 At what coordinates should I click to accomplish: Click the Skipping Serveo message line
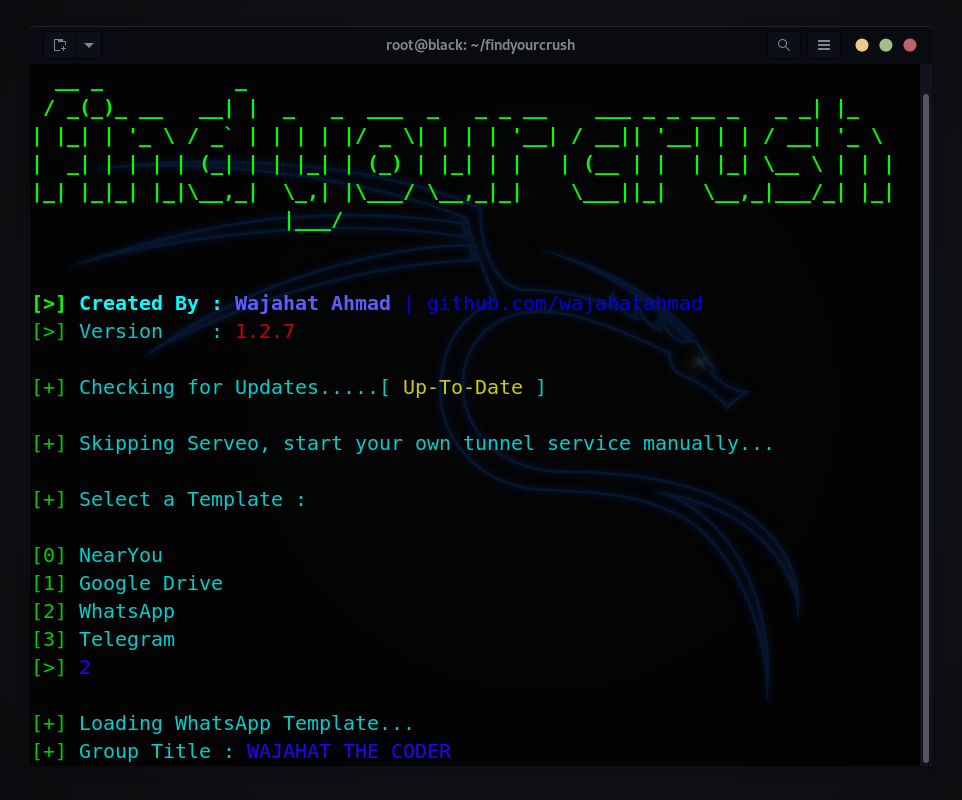(x=403, y=444)
